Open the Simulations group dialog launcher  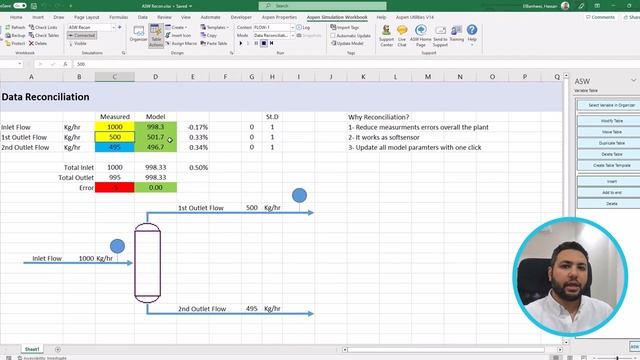124,53
